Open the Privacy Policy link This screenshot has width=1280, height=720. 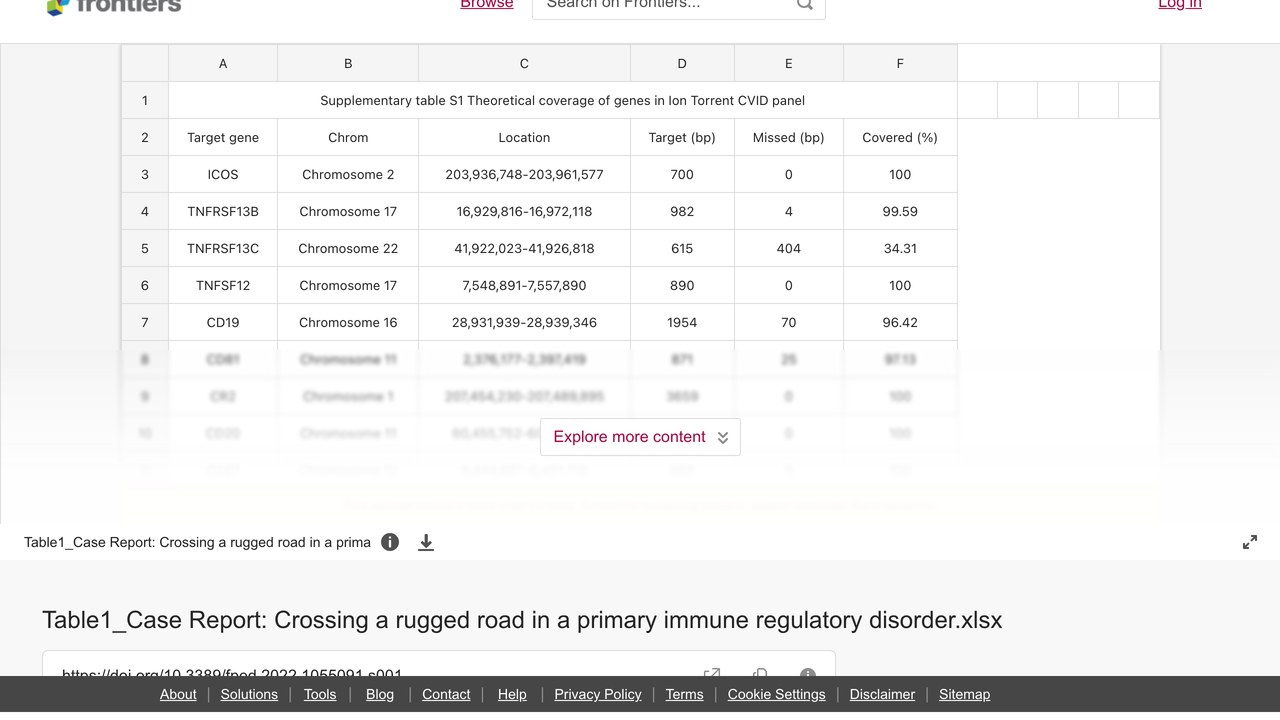tap(598, 694)
